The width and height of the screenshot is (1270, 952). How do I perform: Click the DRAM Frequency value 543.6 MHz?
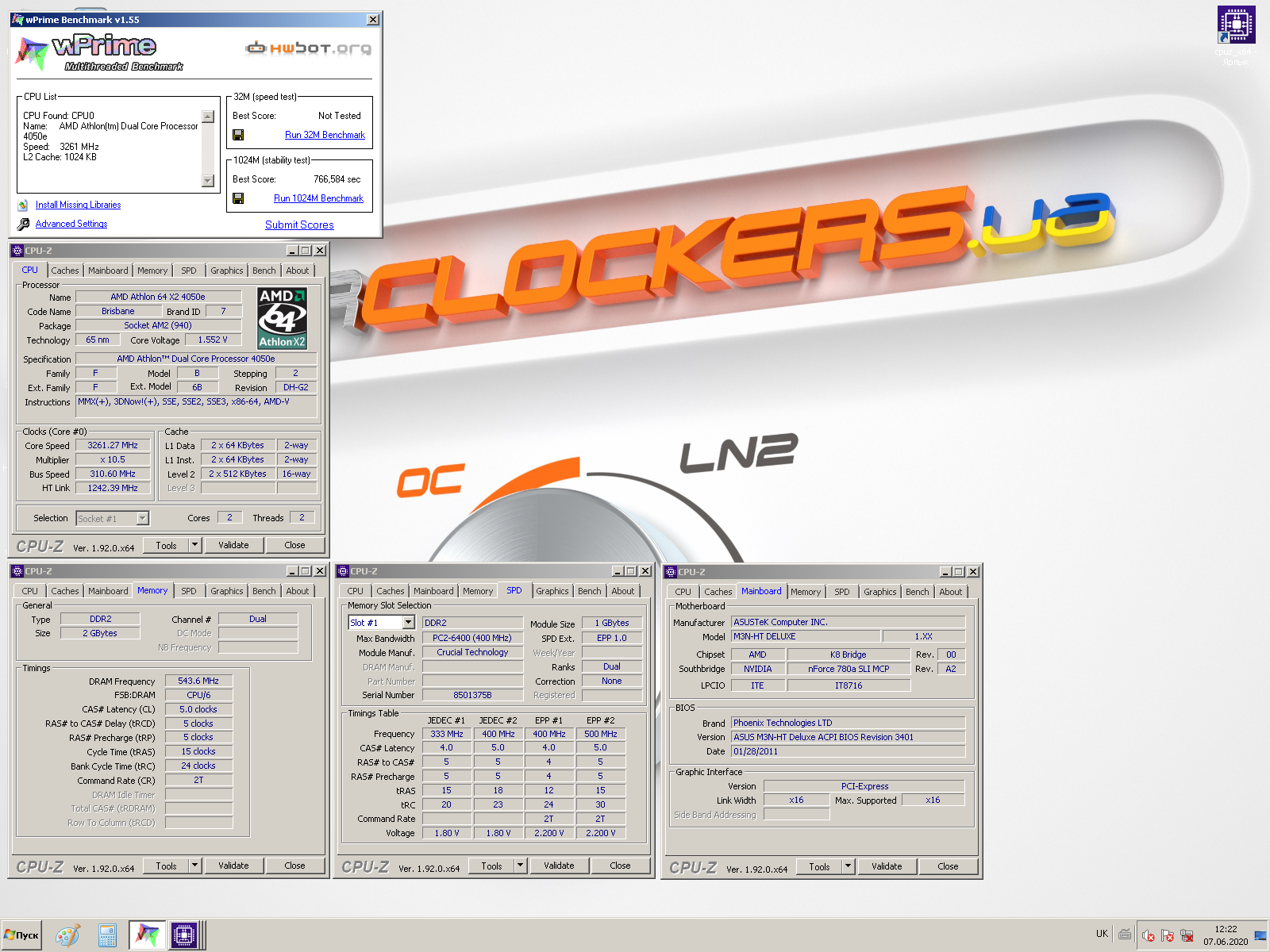(198, 681)
